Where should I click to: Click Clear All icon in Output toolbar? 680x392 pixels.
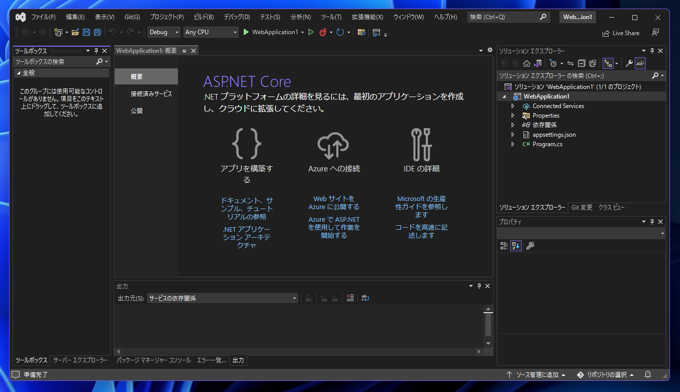(x=350, y=298)
